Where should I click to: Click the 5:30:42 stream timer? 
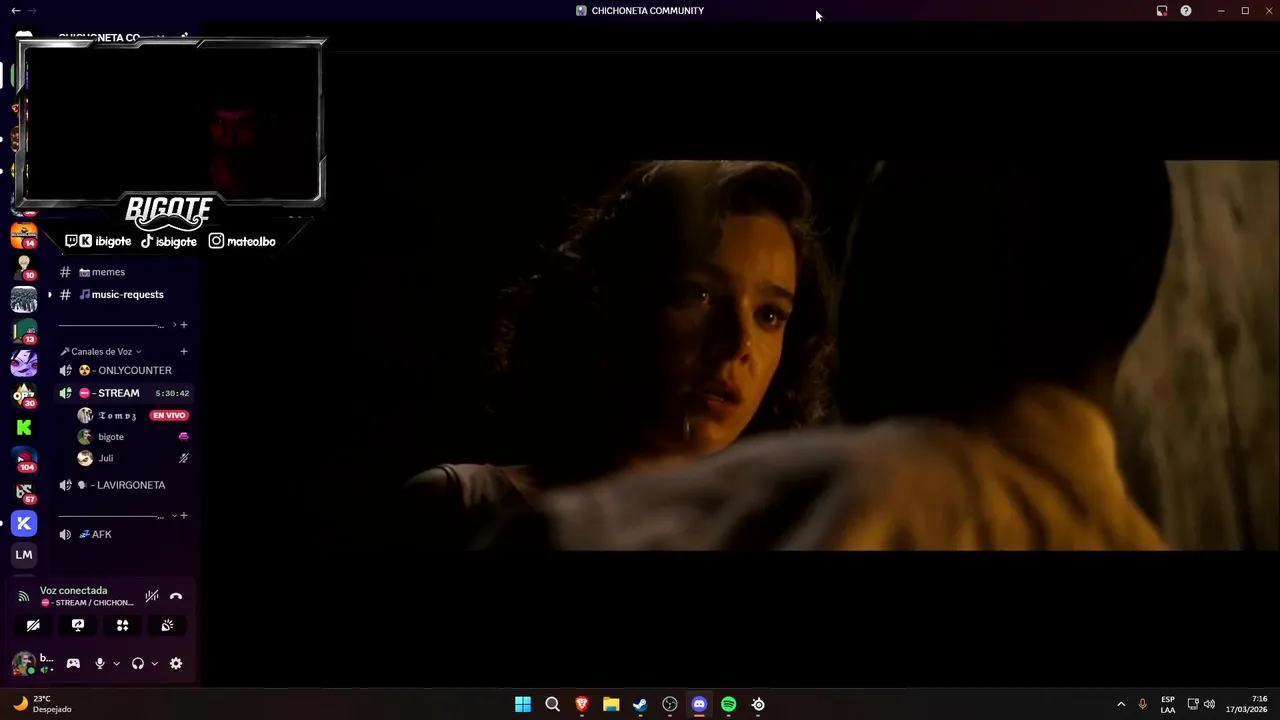[172, 393]
